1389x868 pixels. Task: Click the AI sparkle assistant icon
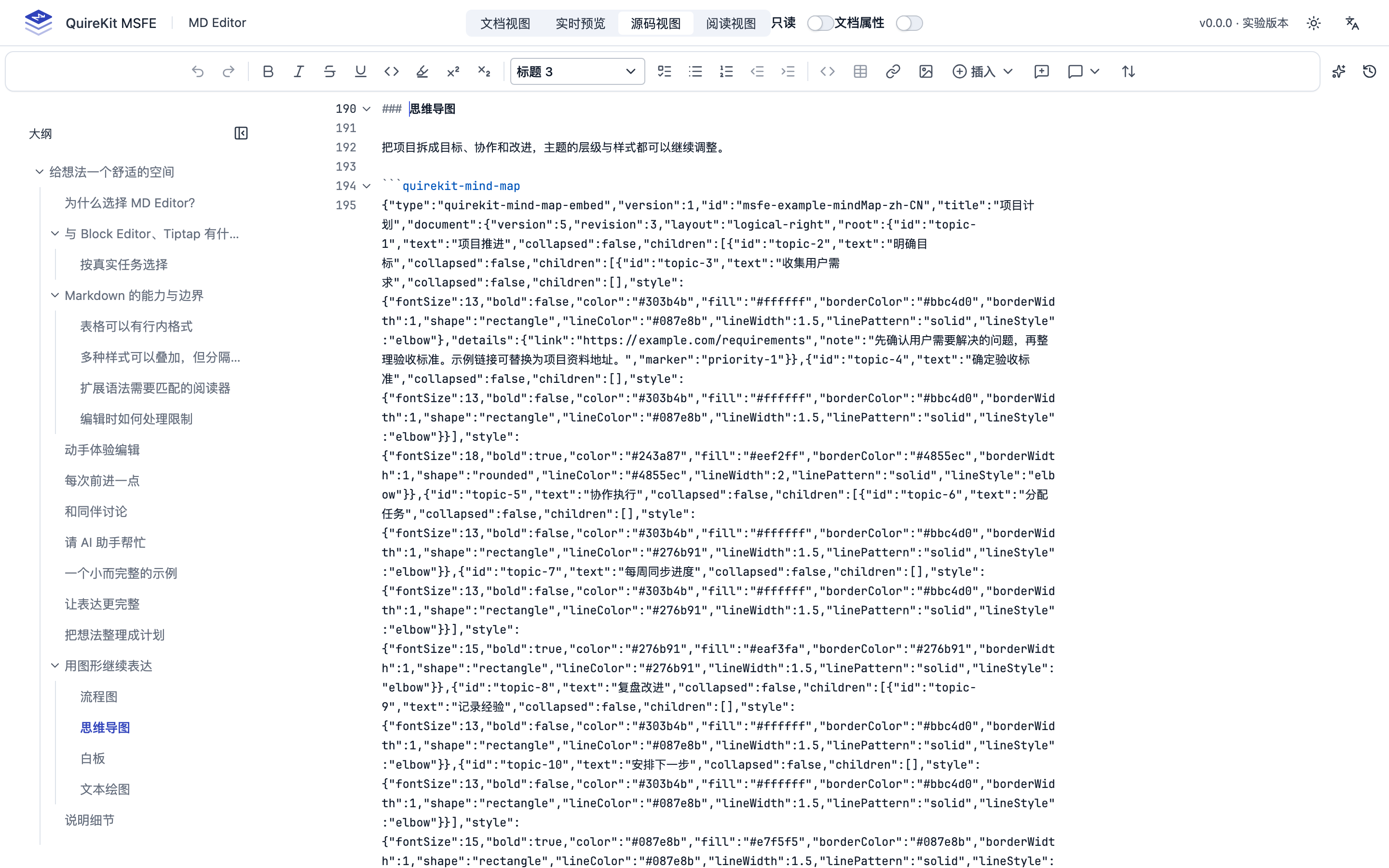pos(1338,71)
